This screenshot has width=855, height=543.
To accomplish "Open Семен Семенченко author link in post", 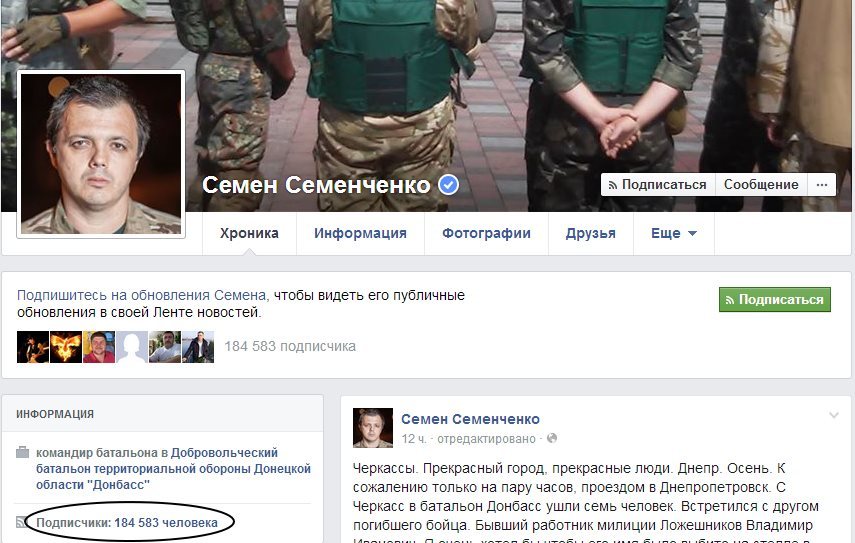I will pos(470,419).
